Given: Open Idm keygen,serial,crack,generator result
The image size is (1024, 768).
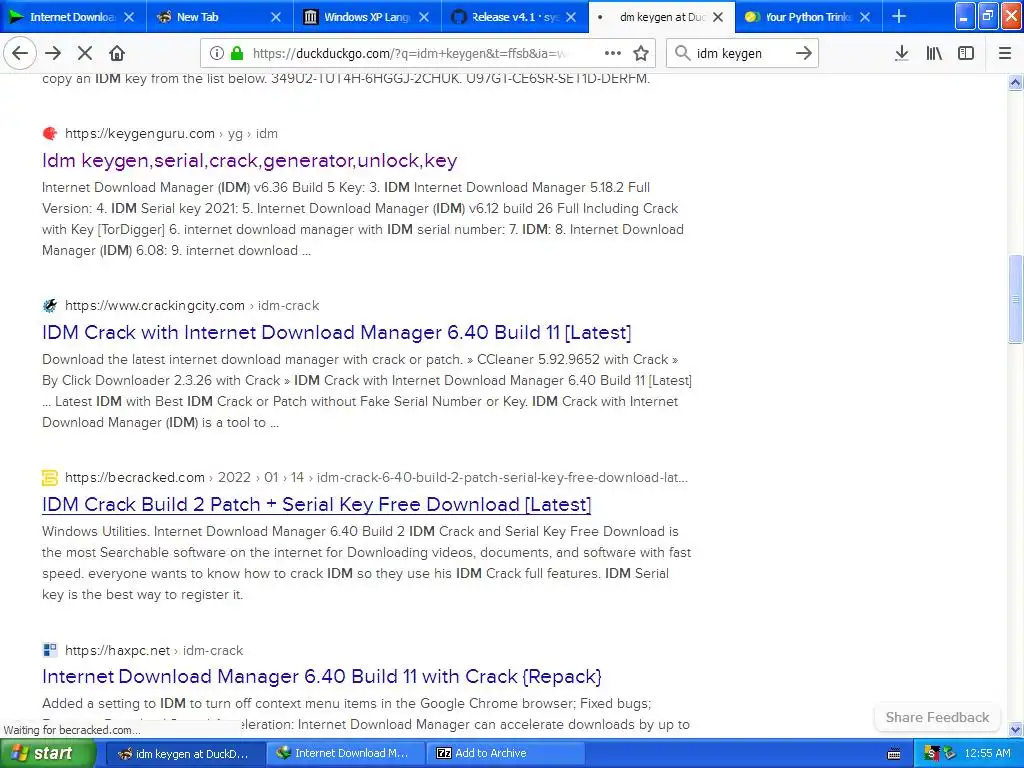Looking at the screenshot, I should (x=249, y=160).
